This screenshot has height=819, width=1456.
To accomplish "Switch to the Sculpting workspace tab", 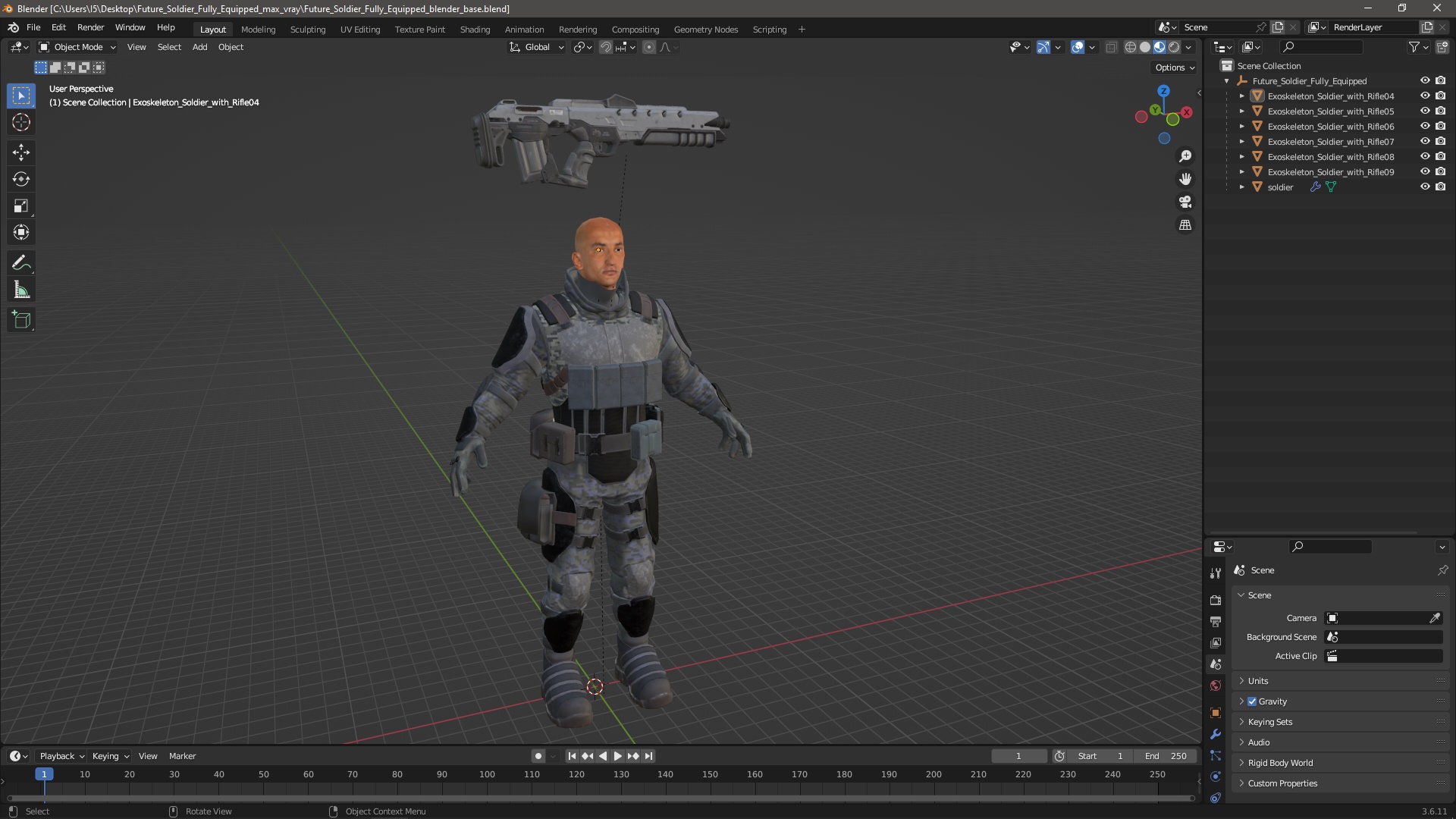I will pyautogui.click(x=308, y=30).
